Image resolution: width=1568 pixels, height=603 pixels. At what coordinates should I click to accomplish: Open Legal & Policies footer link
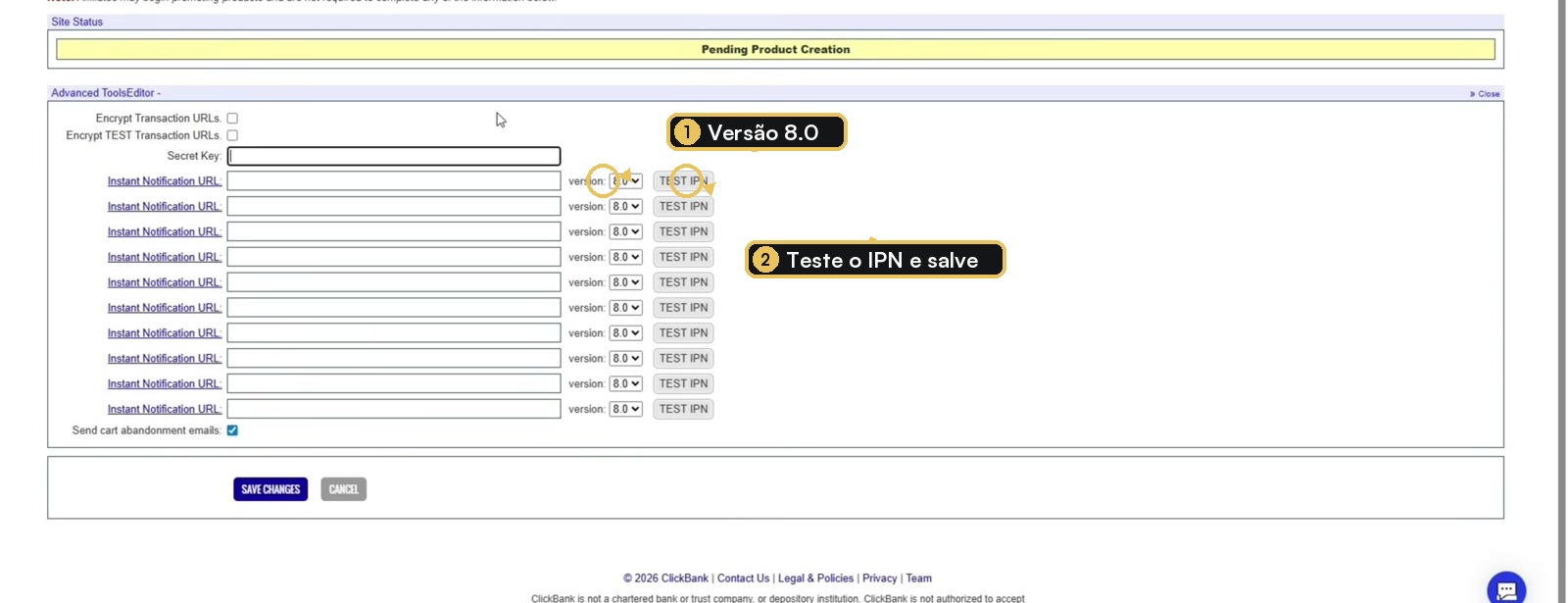pos(815,578)
